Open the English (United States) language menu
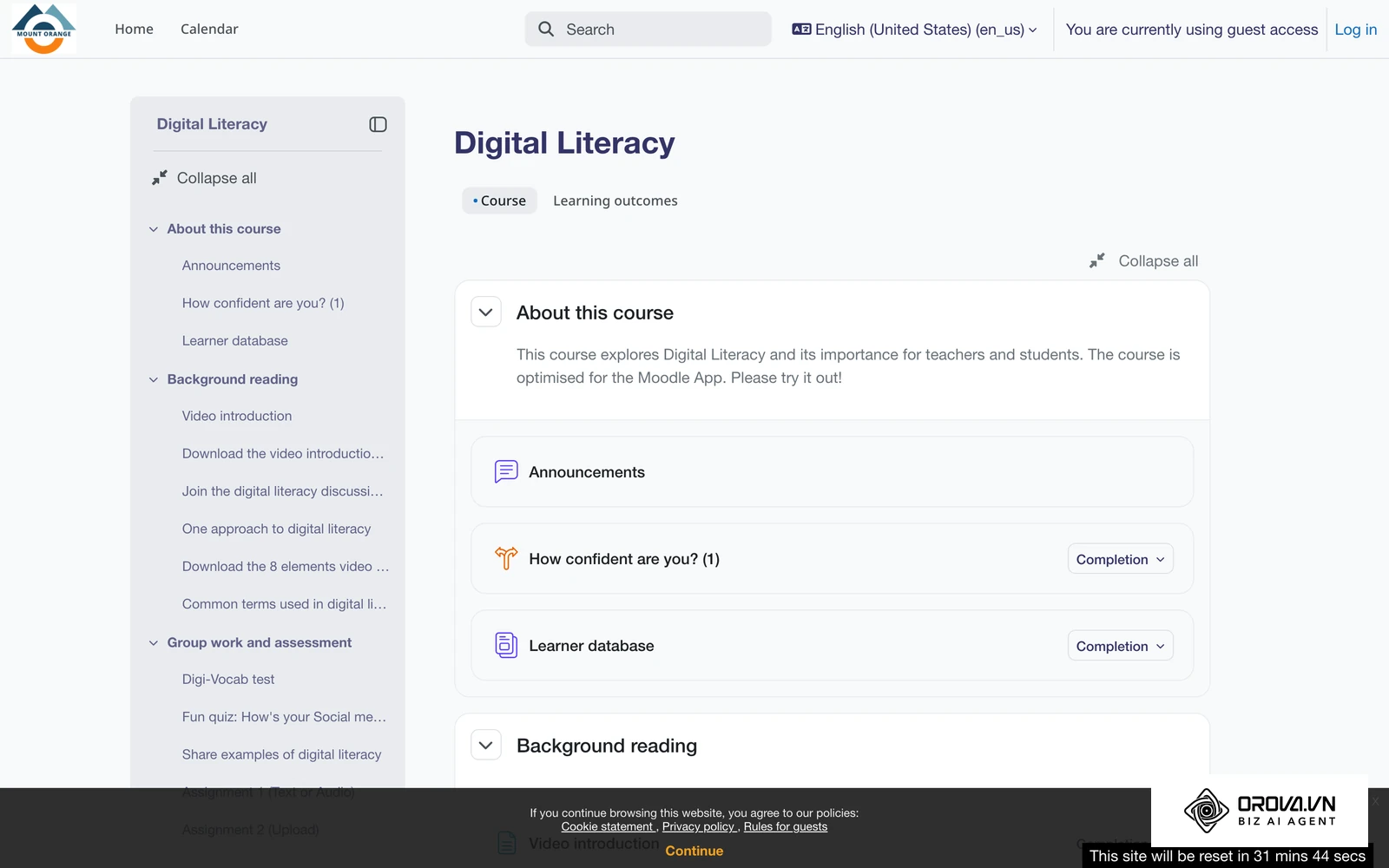 [x=915, y=30]
